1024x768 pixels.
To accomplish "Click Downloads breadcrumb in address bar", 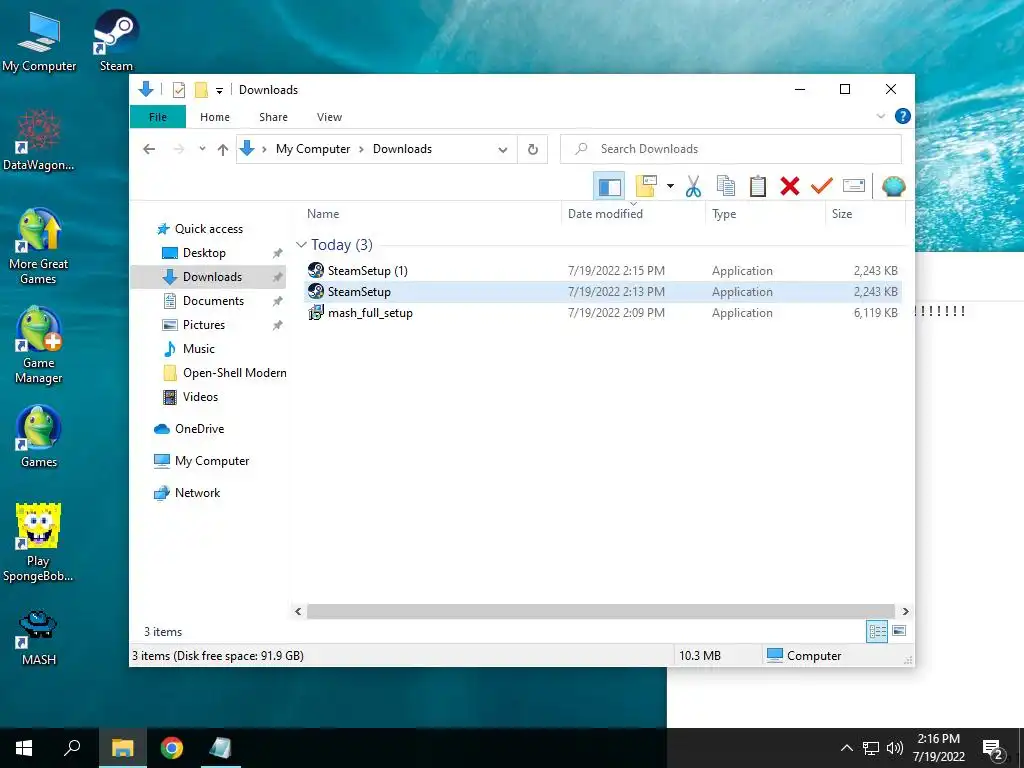I will [402, 149].
